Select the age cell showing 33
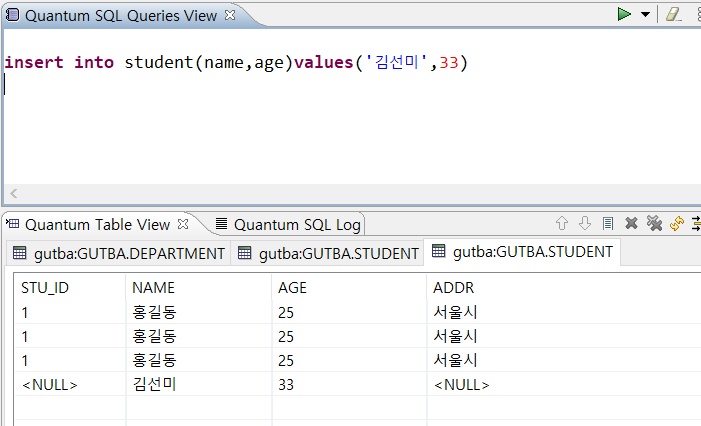This screenshot has height=426, width=701. pyautogui.click(x=350, y=384)
